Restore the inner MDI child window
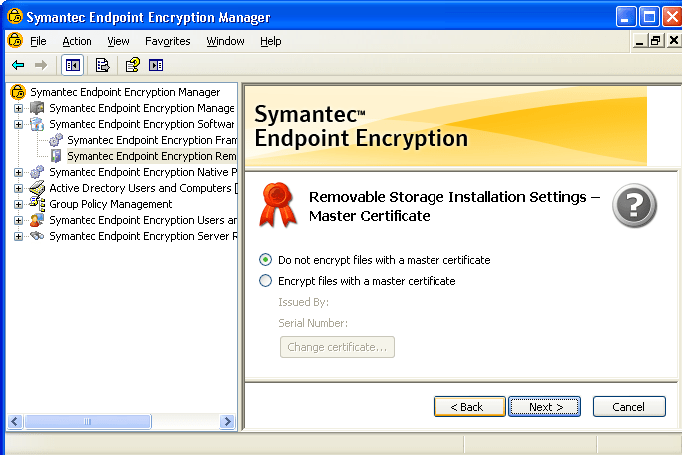This screenshot has height=455, width=682. [x=655, y=41]
